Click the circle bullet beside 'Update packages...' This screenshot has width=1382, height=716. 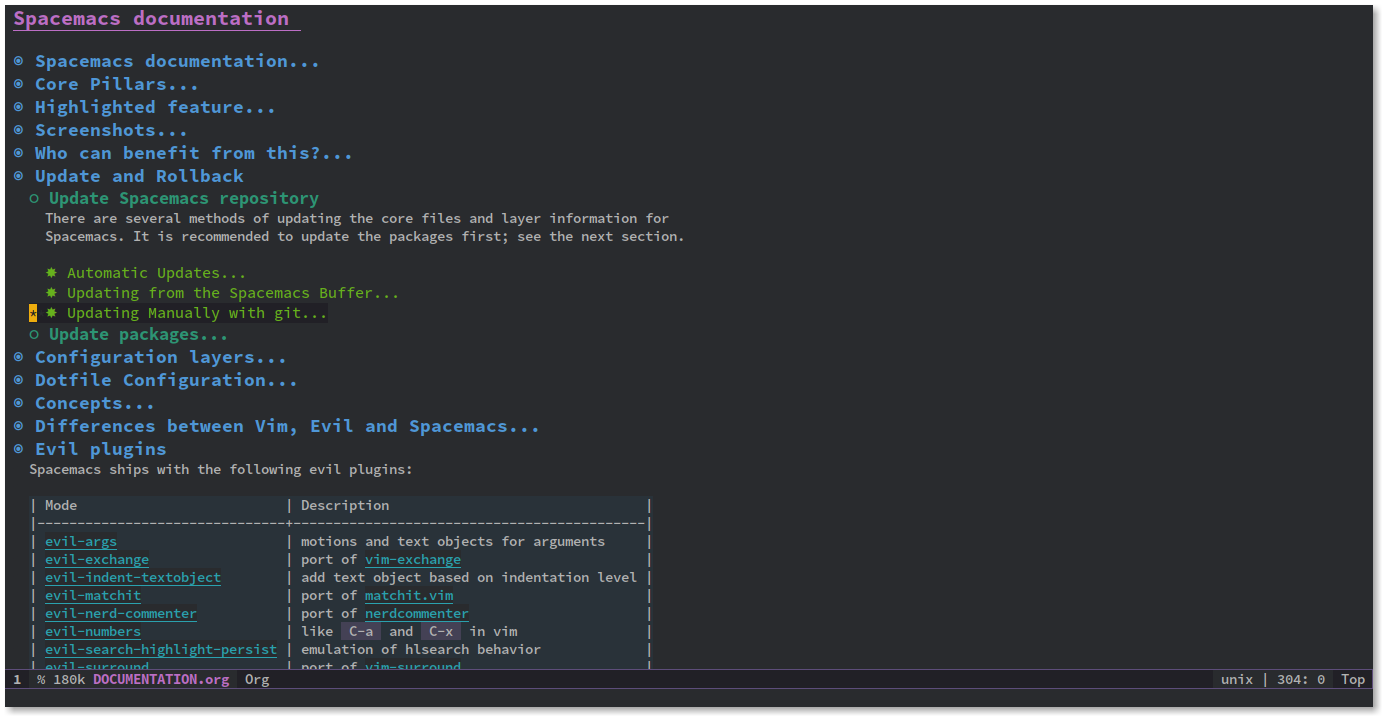[34, 335]
